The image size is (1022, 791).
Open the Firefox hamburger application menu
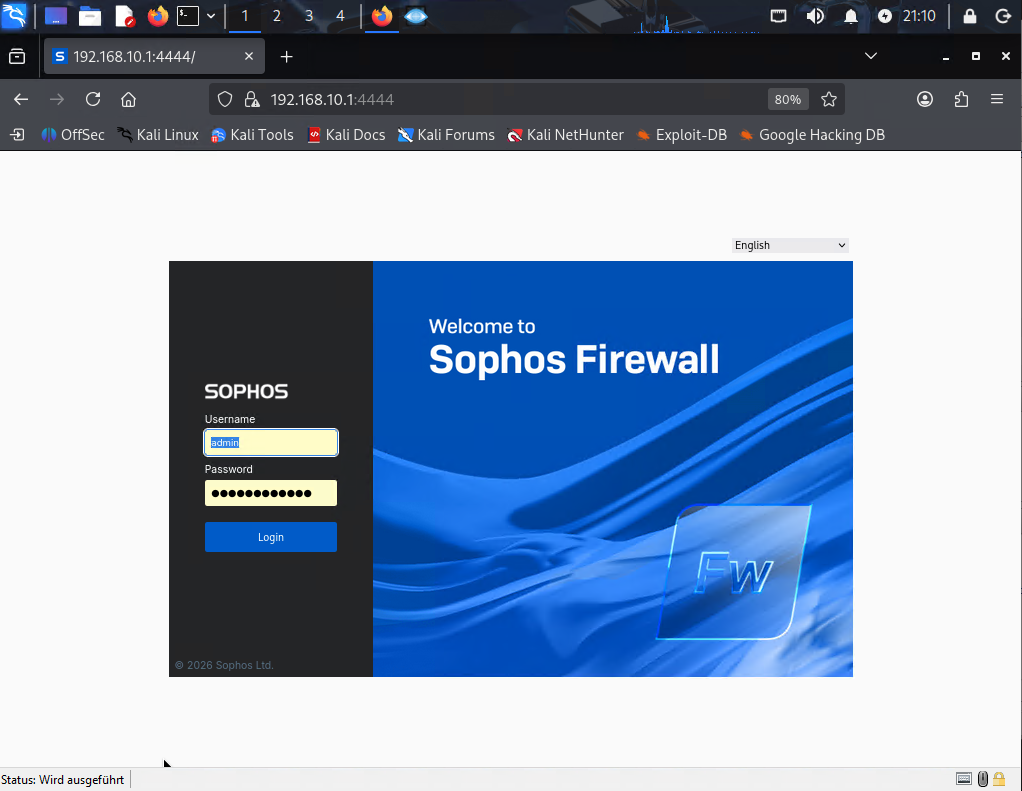click(996, 99)
